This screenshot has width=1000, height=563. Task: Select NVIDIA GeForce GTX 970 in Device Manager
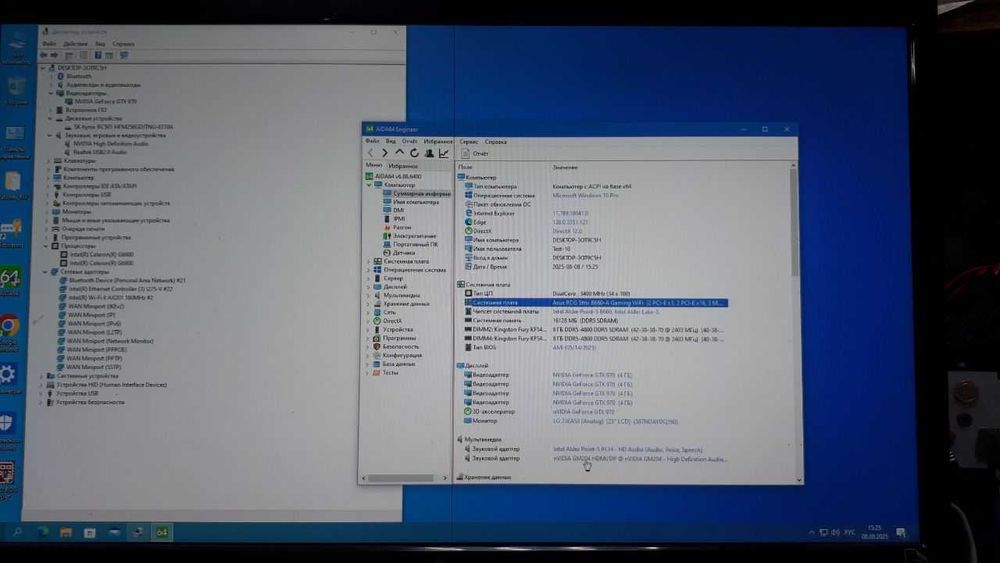tap(101, 101)
